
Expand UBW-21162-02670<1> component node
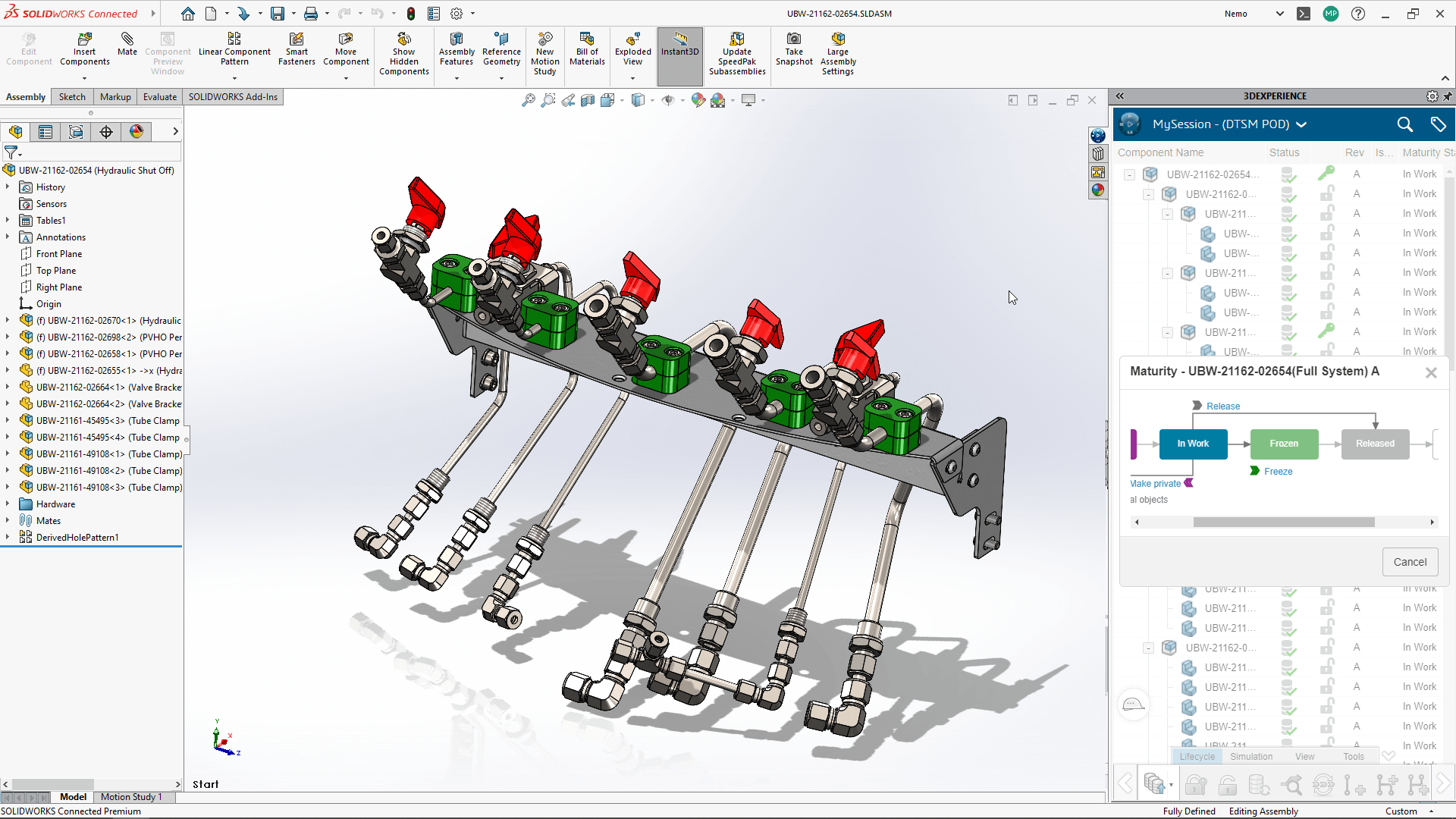(x=8, y=321)
